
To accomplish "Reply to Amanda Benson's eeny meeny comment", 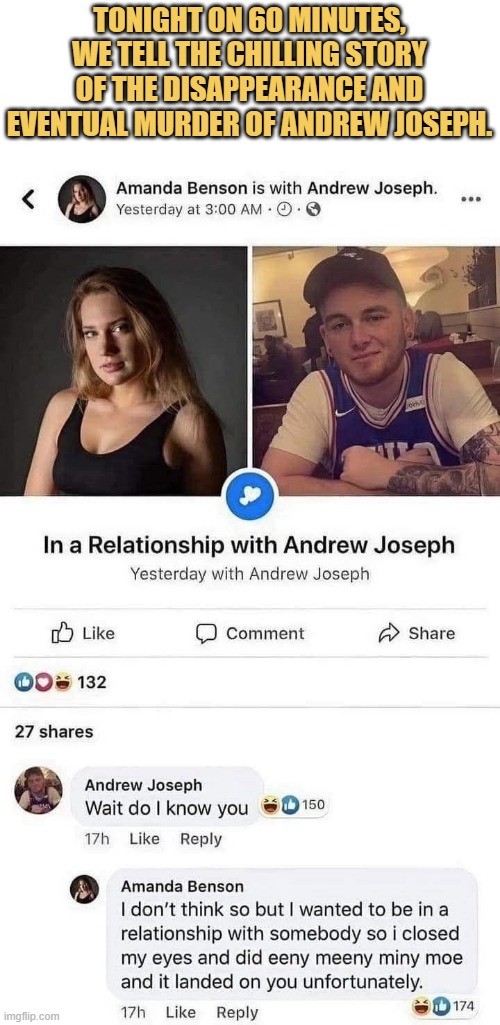I will [237, 1013].
